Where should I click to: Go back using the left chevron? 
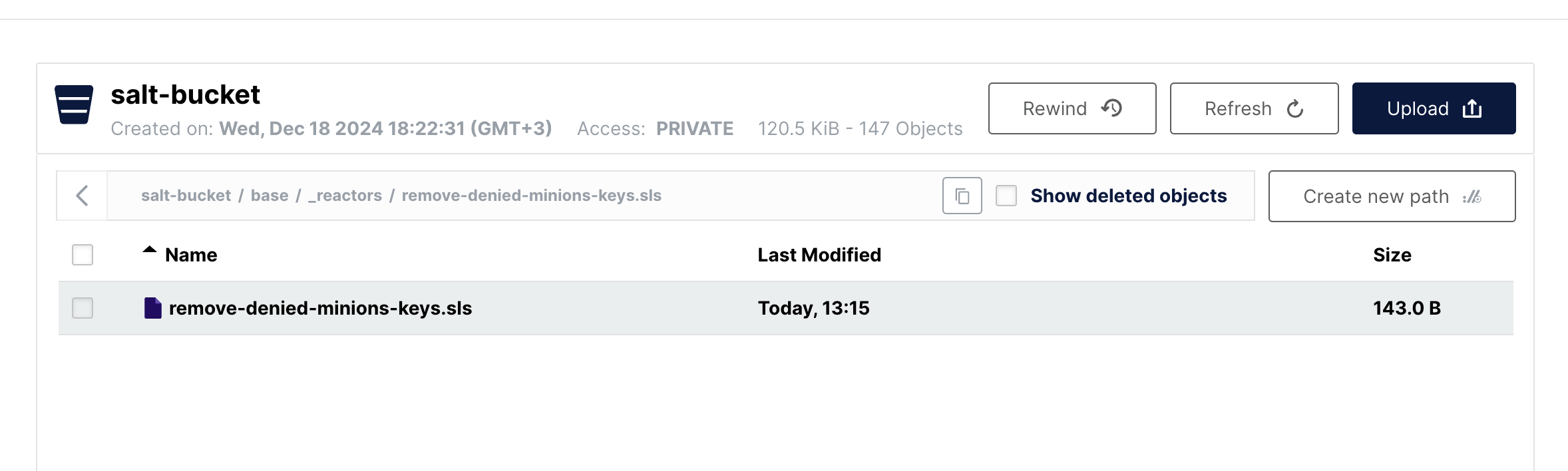(x=82, y=196)
